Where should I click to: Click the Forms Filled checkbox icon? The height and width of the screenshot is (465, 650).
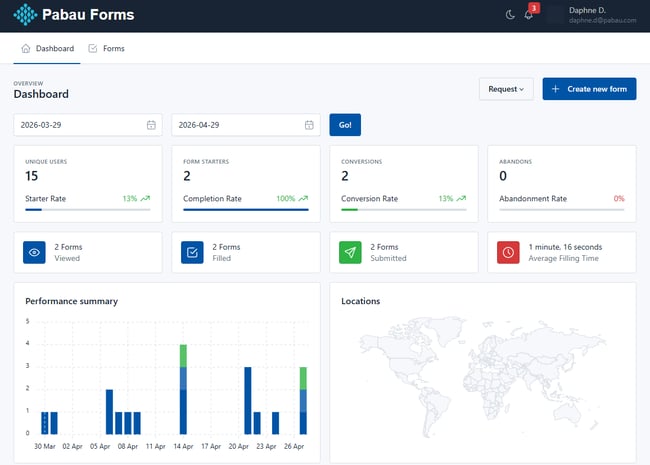tap(193, 253)
